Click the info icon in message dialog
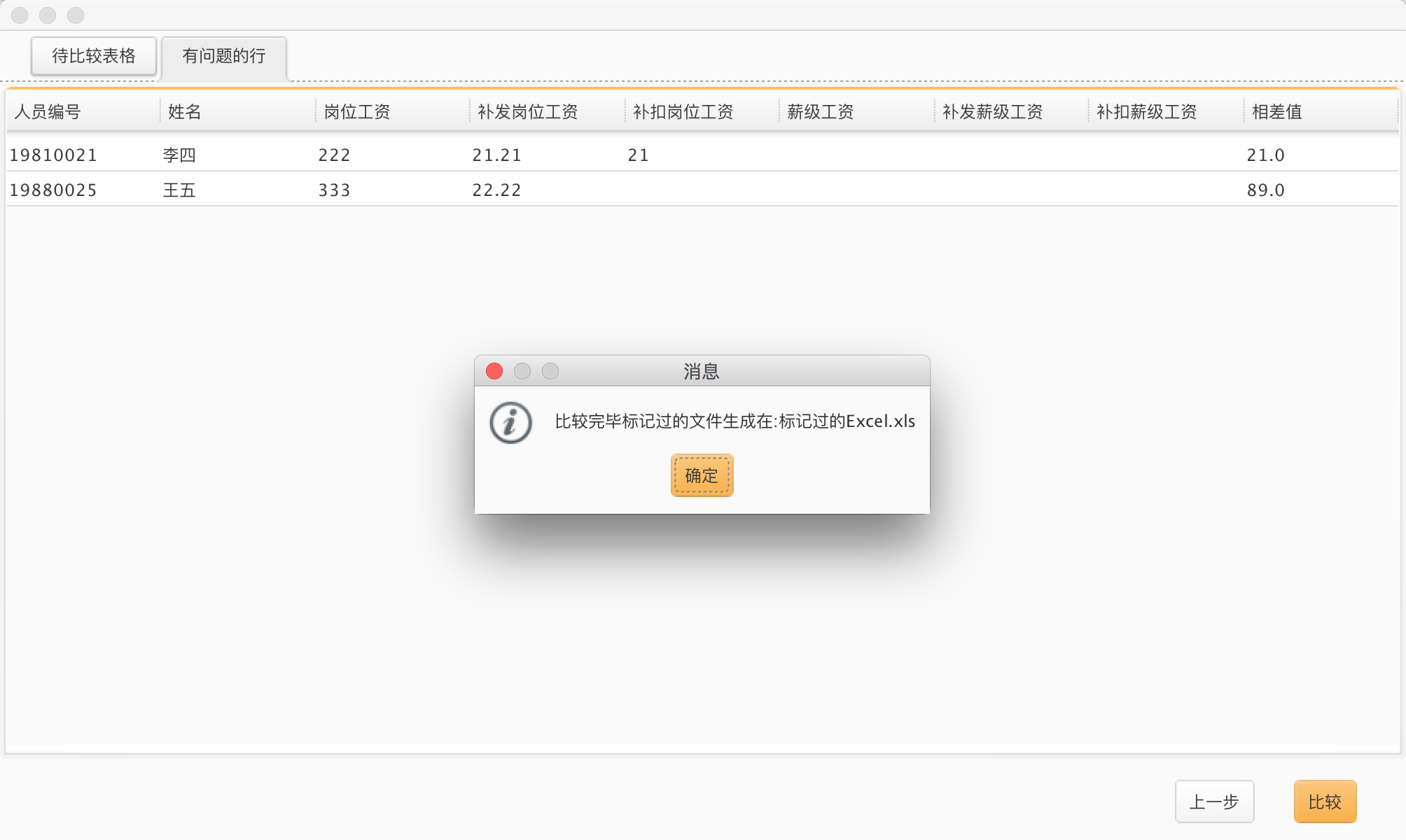This screenshot has height=840, width=1406. point(510,422)
